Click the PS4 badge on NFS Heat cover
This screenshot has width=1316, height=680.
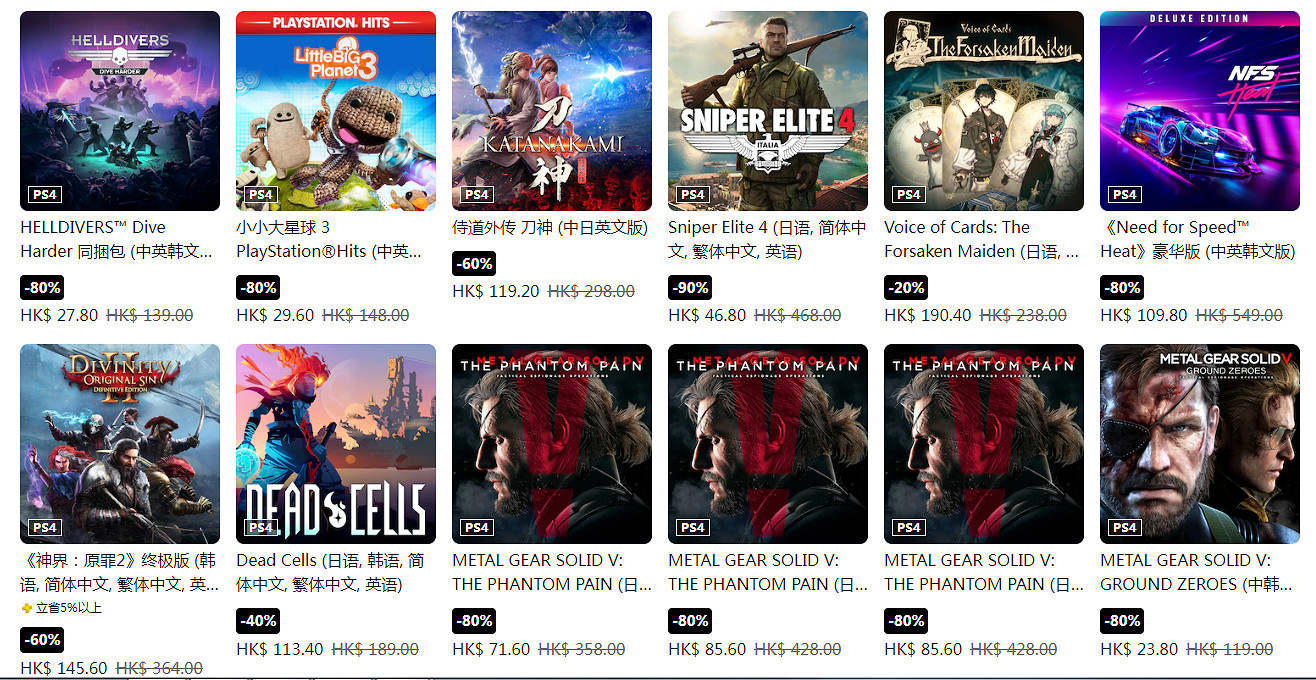[1124, 194]
